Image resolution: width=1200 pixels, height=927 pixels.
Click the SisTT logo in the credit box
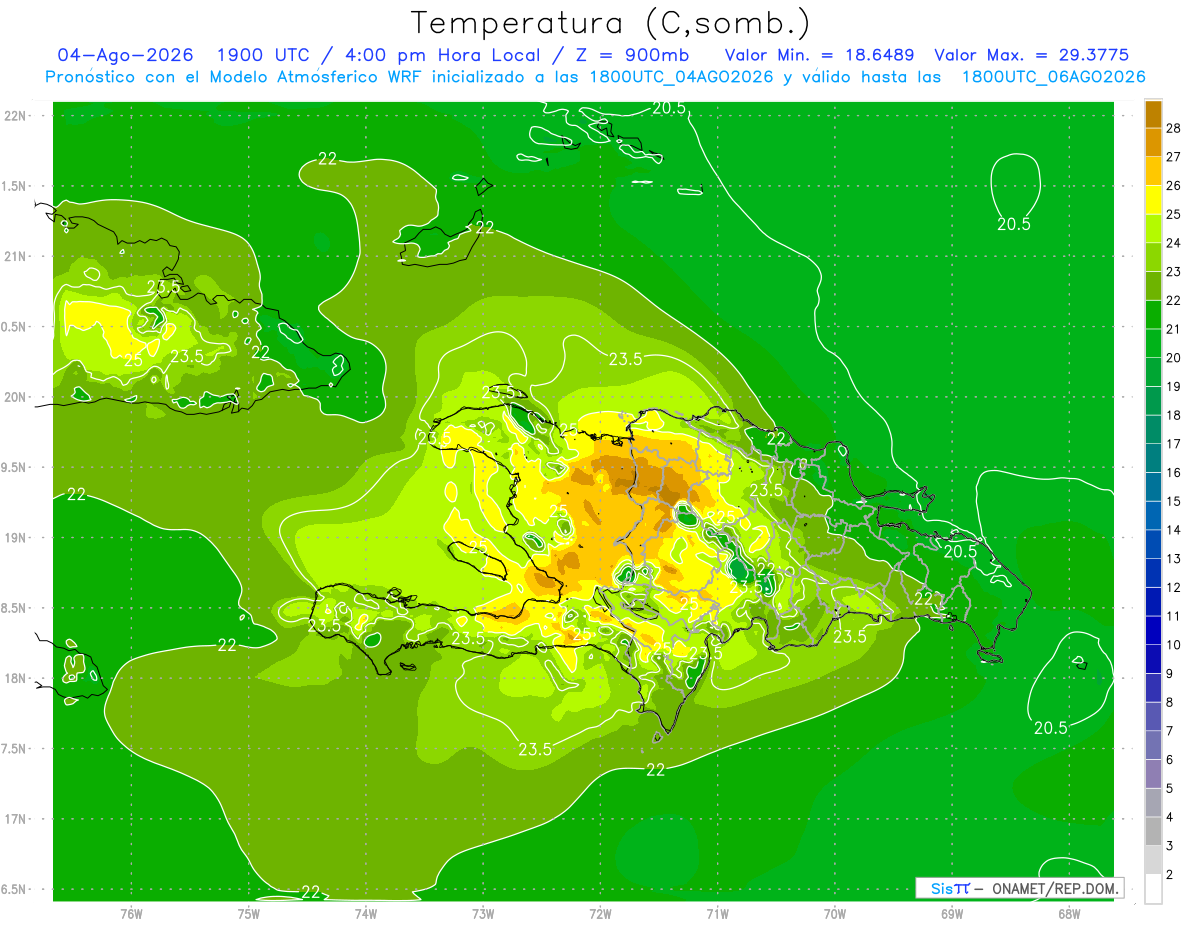tap(950, 888)
